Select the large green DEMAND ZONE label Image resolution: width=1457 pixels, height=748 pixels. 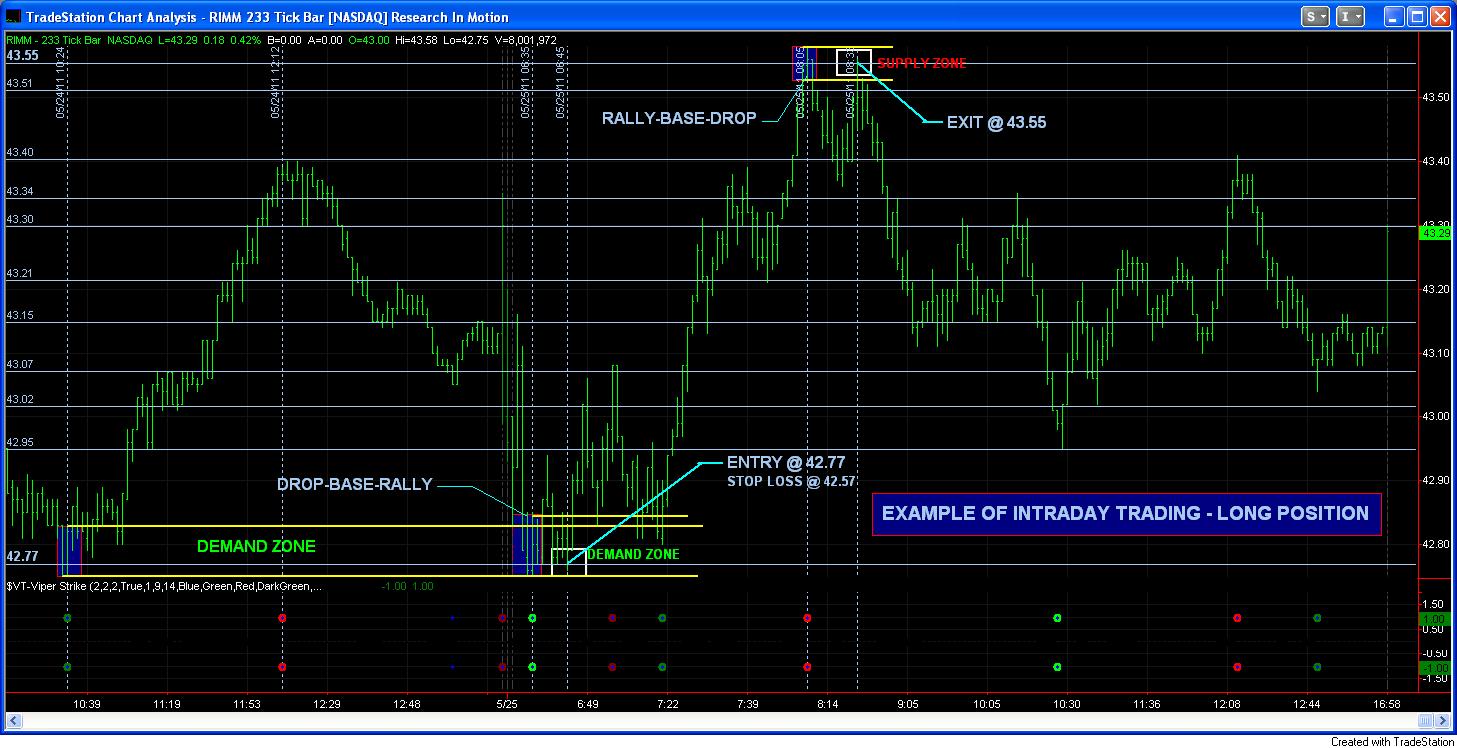coord(256,546)
